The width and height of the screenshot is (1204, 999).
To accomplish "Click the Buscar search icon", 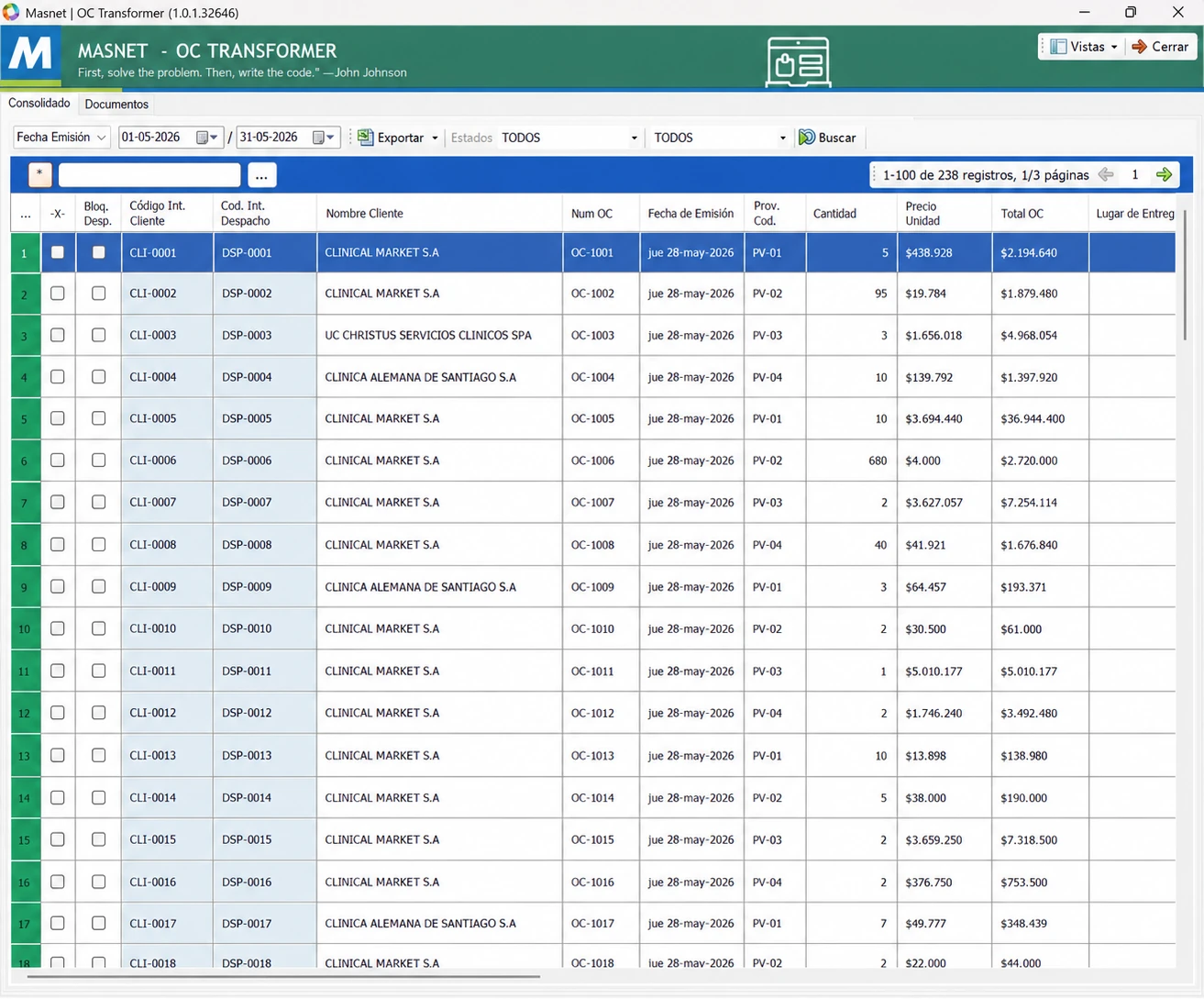I will click(807, 138).
